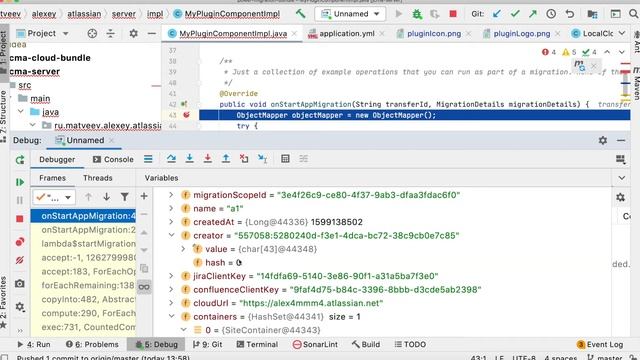Open the 9: Git tool window
The image size is (640, 360).
pos(207,344)
